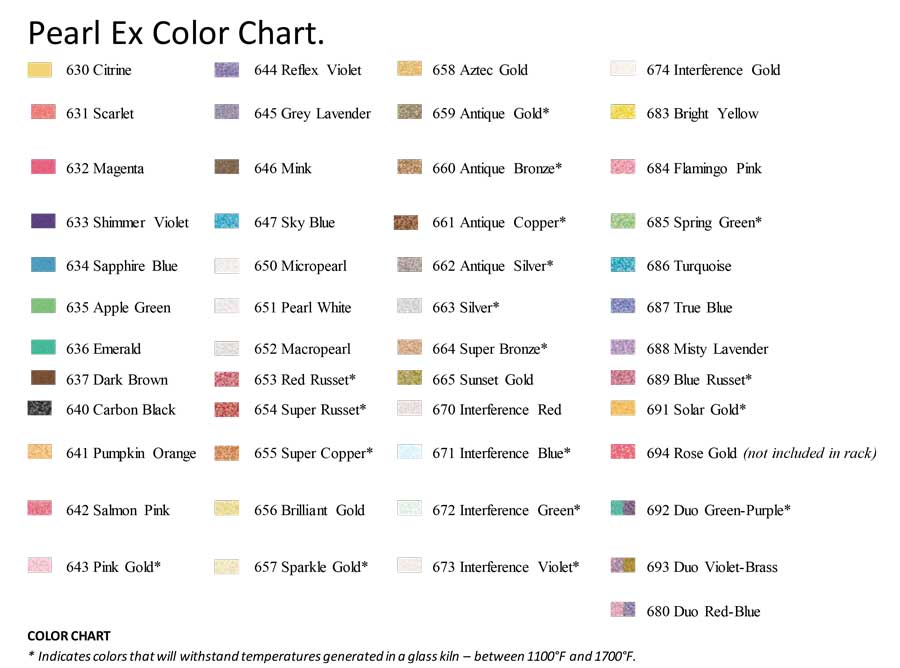This screenshot has width=900, height=668.
Task: Choose the 687 True Blue swatch
Action: 623,306
